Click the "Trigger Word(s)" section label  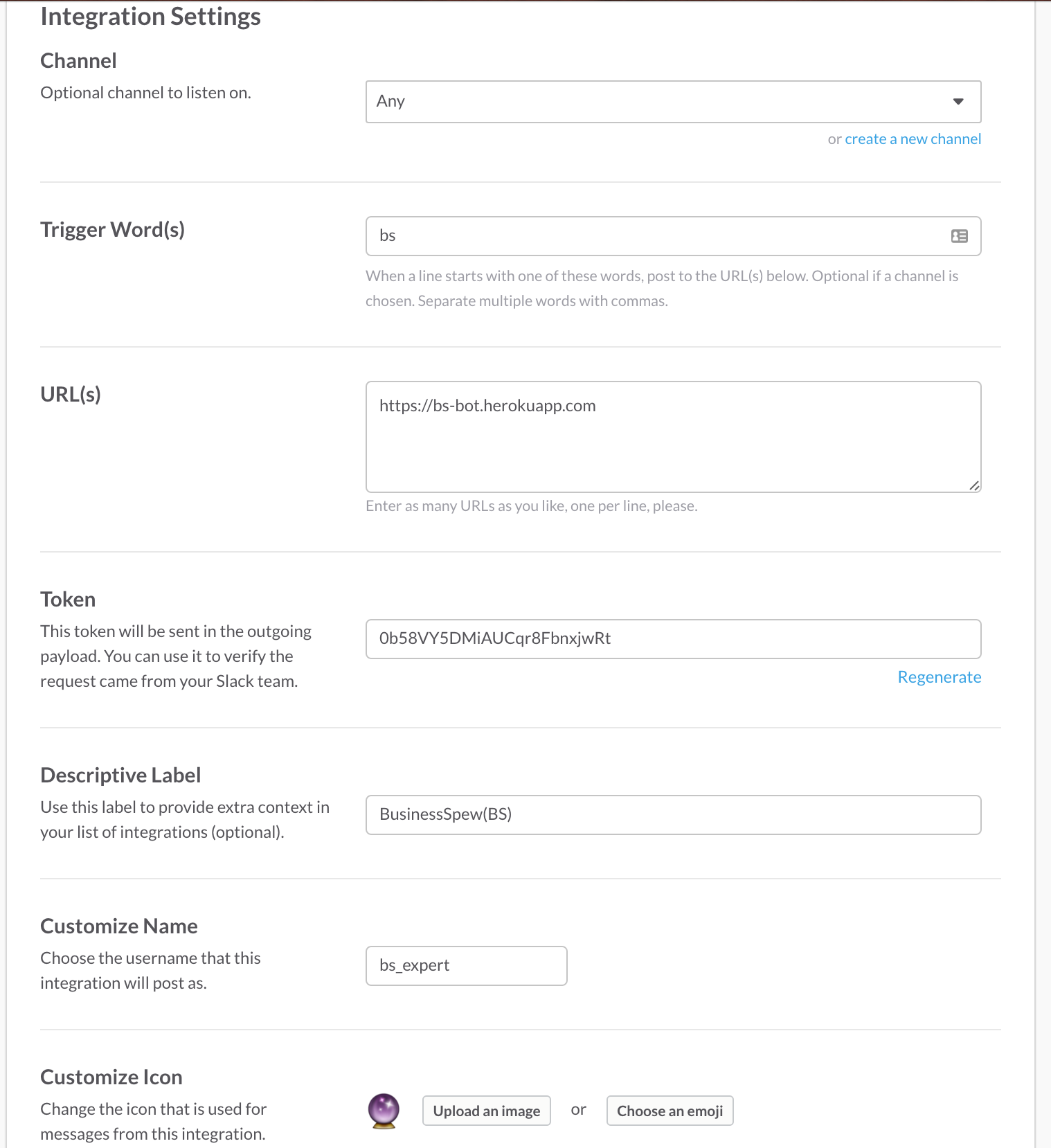(112, 230)
